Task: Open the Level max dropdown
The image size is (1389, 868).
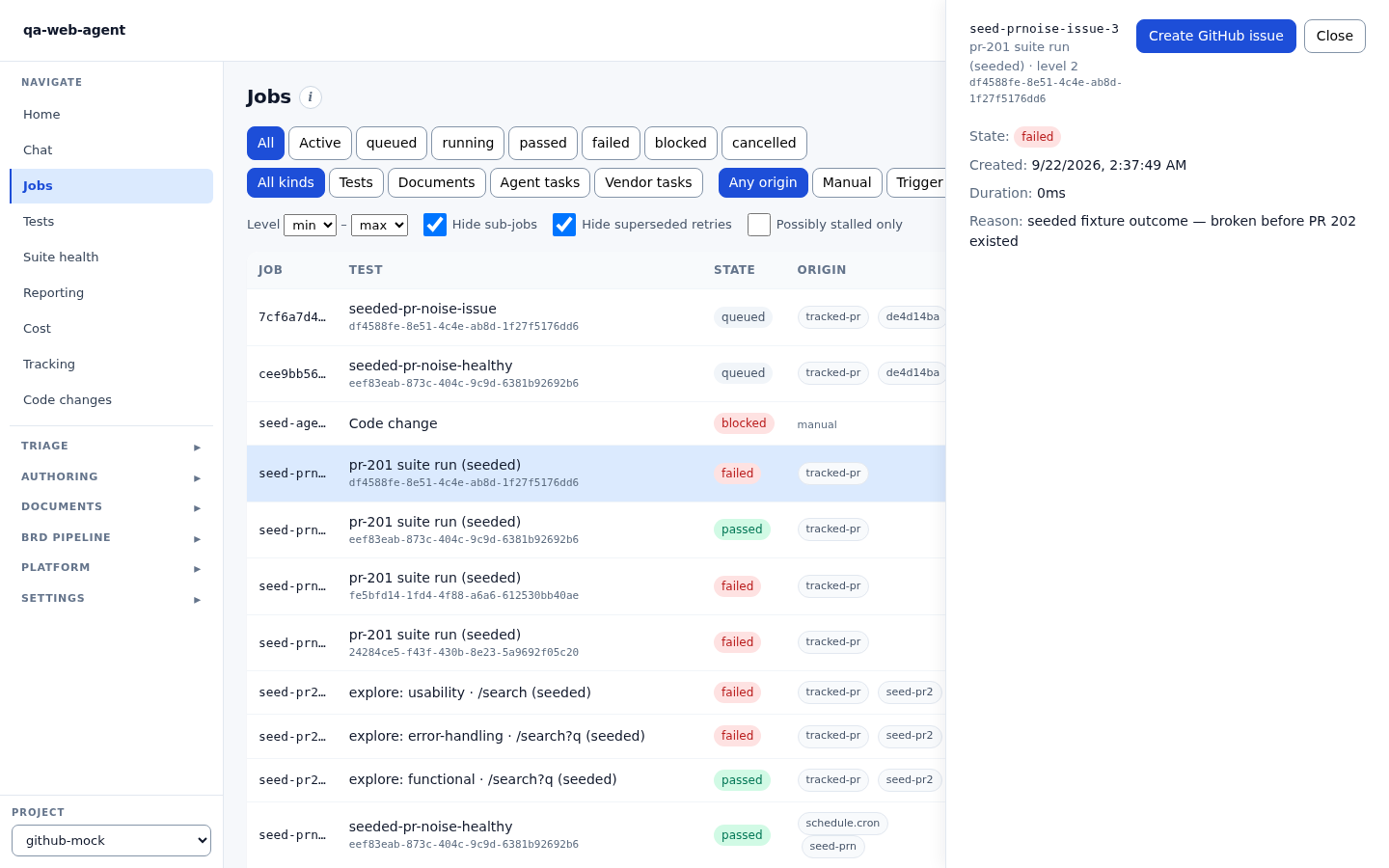Action: pos(379,225)
